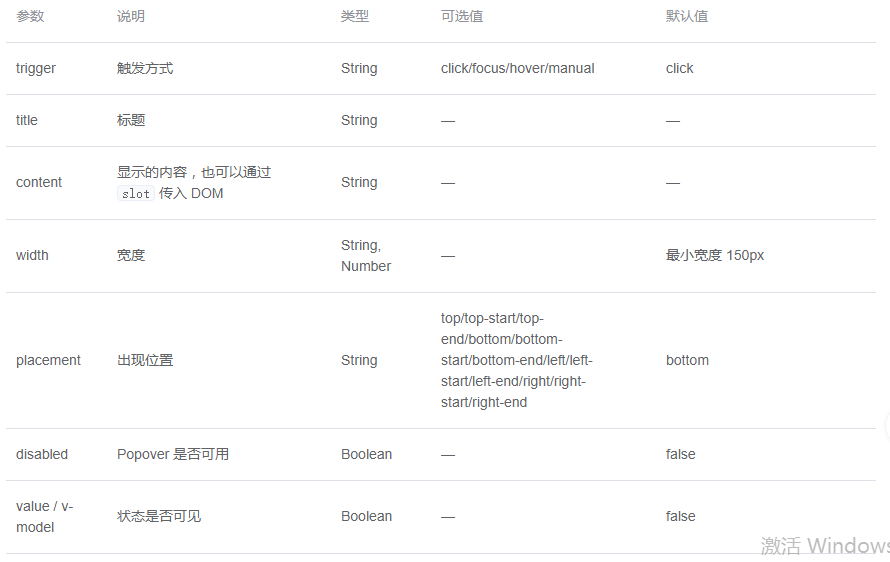This screenshot has width=890, height=562.
Task: Click the title parameter name
Action: (27, 120)
